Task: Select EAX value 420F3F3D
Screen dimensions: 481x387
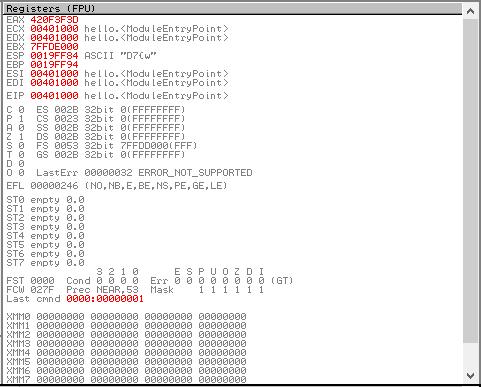Action: click(54, 20)
